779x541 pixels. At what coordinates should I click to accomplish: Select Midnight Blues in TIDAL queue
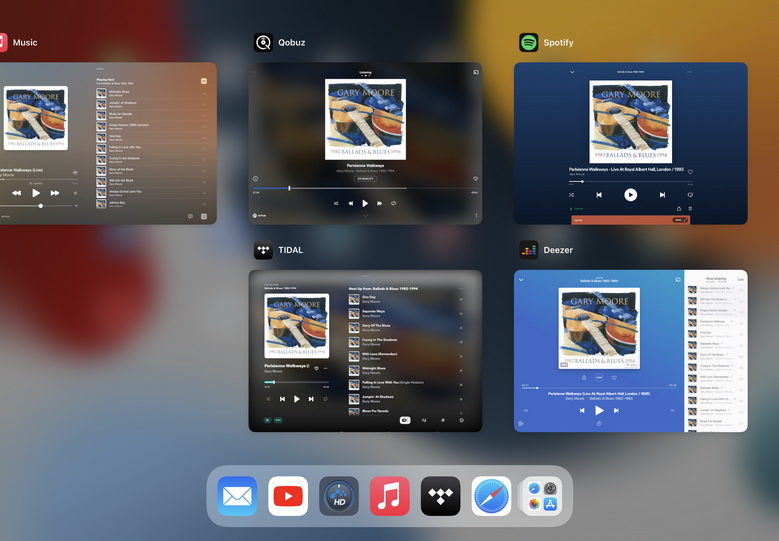tap(406, 370)
